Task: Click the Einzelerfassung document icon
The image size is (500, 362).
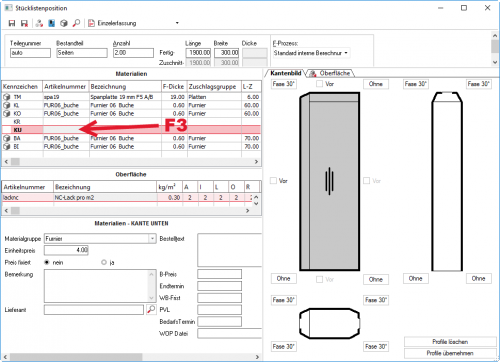Action: coord(91,23)
